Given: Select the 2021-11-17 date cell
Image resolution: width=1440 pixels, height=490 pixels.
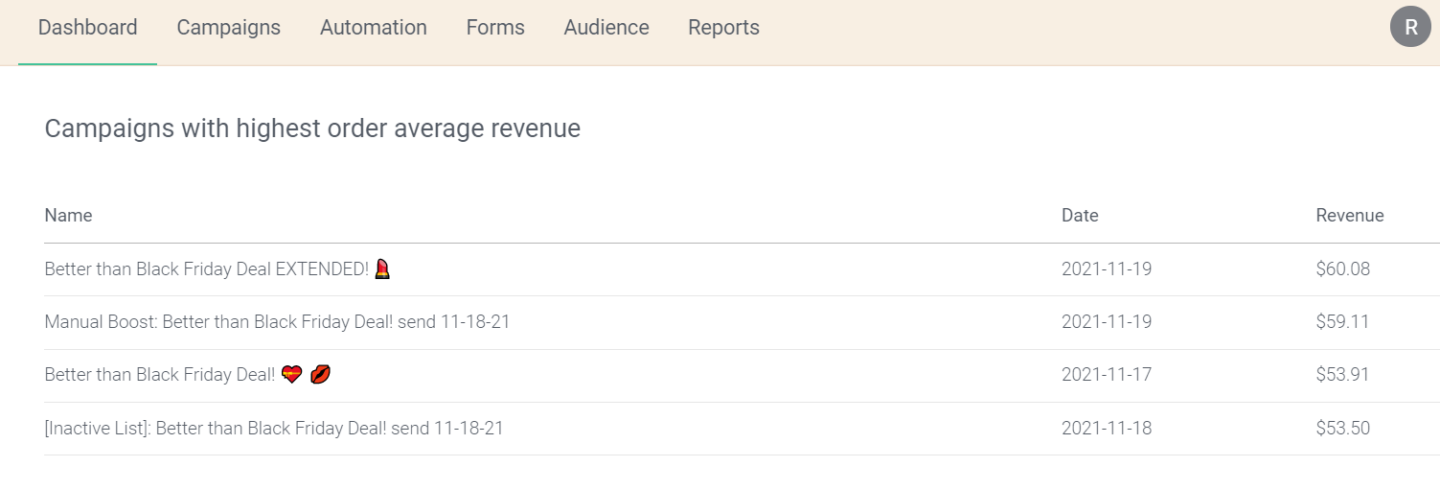Looking at the screenshot, I should pos(1107,375).
